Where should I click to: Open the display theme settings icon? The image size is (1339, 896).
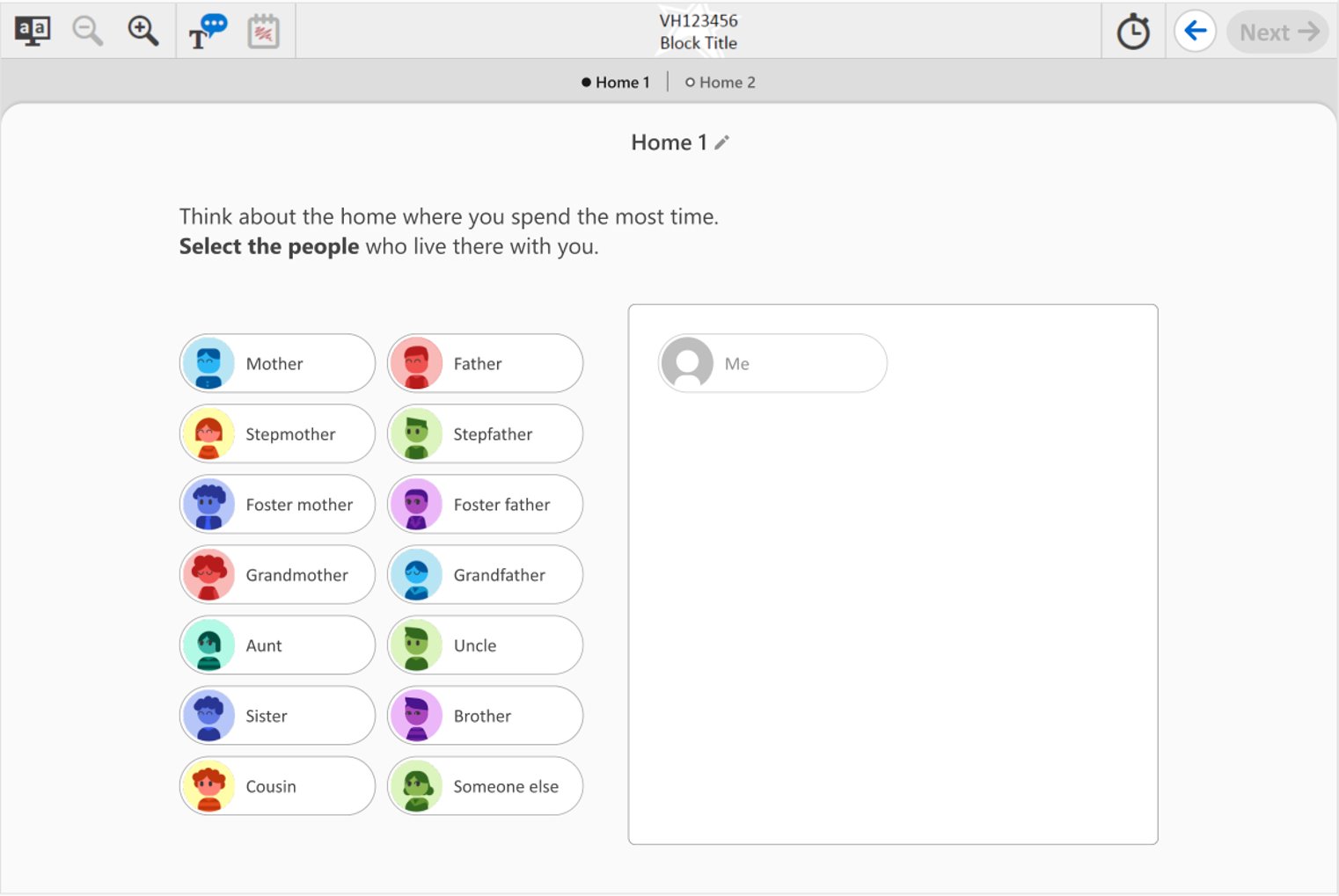(x=33, y=32)
